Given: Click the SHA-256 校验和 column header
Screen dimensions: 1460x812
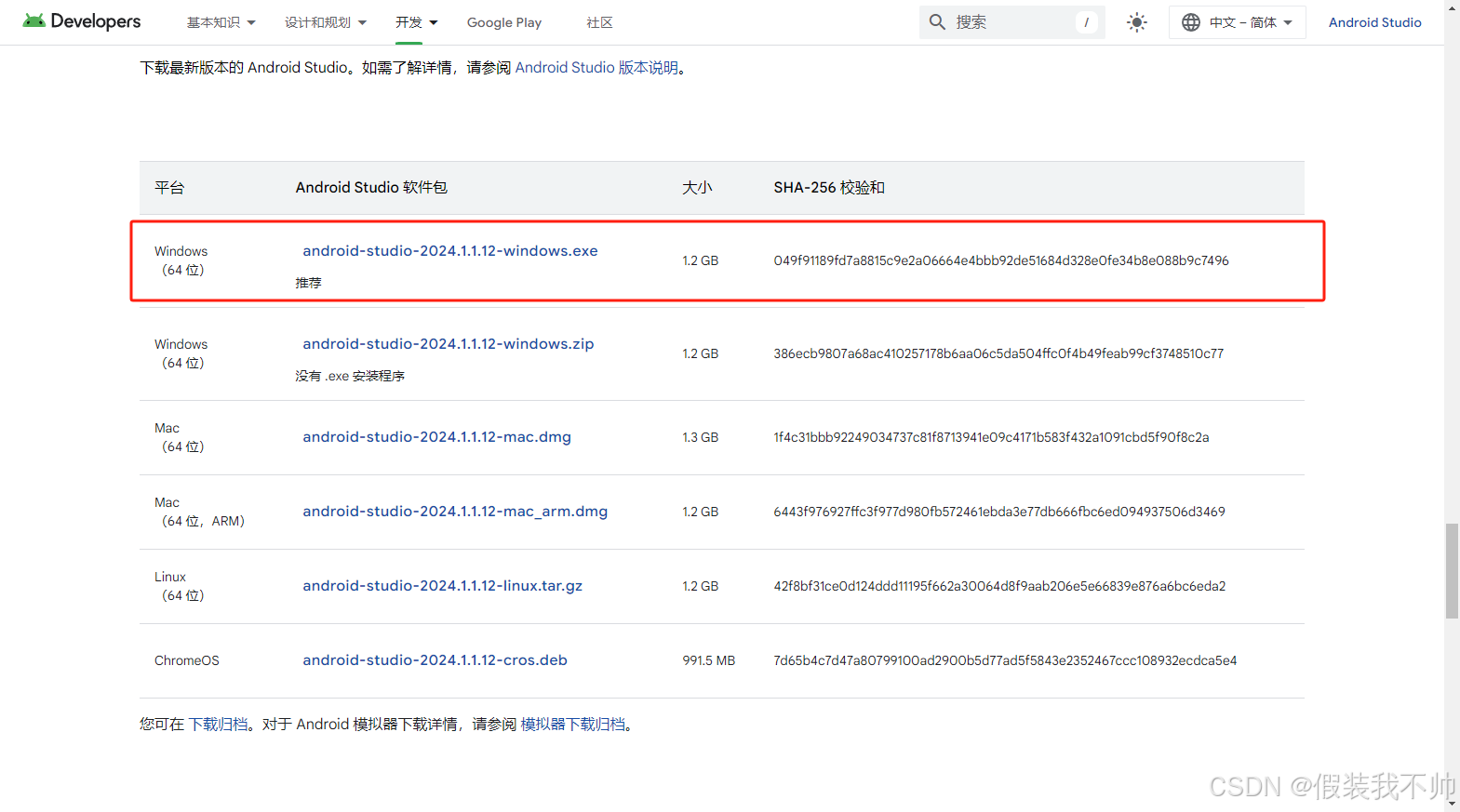Looking at the screenshot, I should tap(829, 187).
